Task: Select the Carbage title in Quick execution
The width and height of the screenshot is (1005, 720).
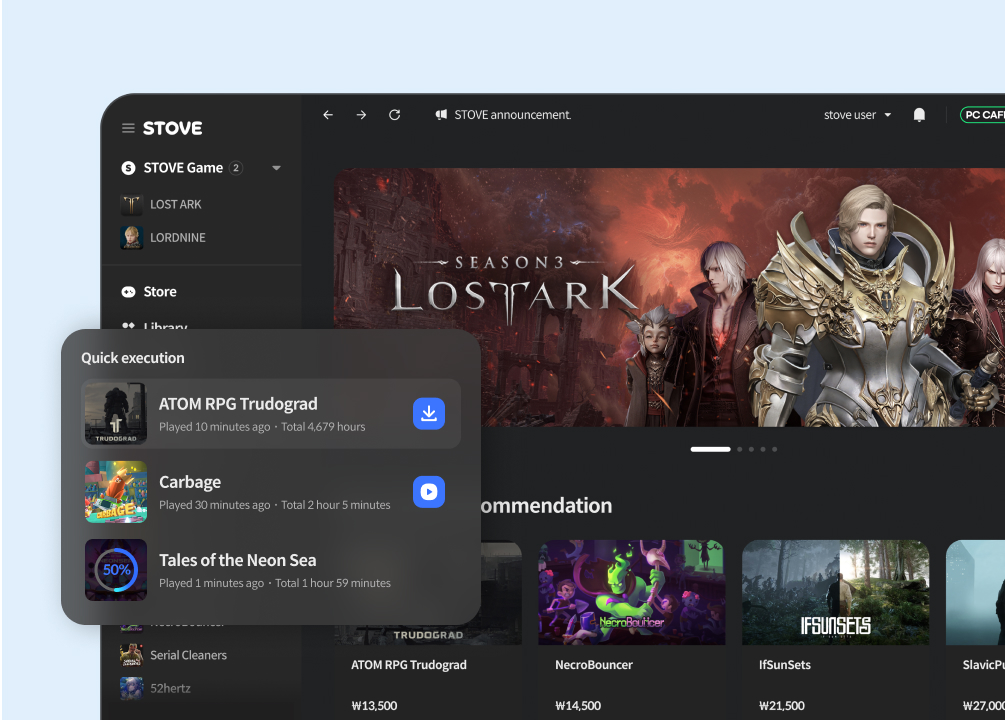Action: tap(190, 482)
